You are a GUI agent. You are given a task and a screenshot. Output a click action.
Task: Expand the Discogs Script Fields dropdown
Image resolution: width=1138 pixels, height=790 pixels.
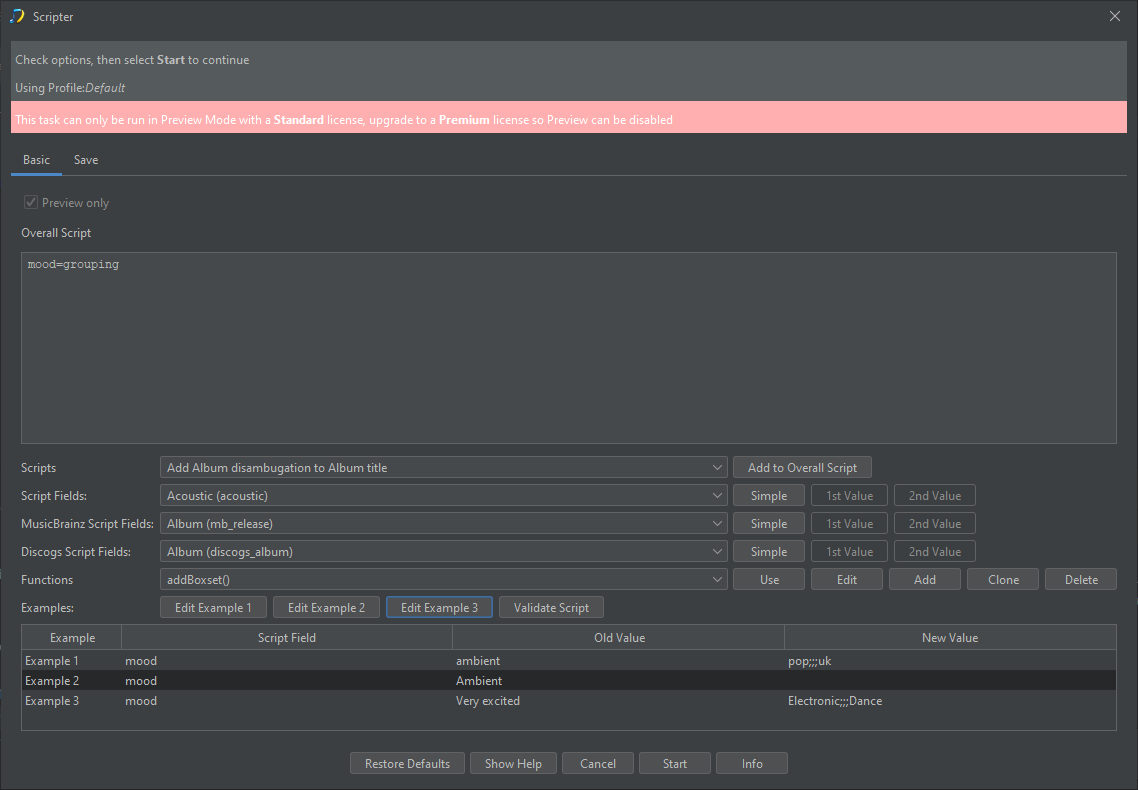click(x=443, y=552)
